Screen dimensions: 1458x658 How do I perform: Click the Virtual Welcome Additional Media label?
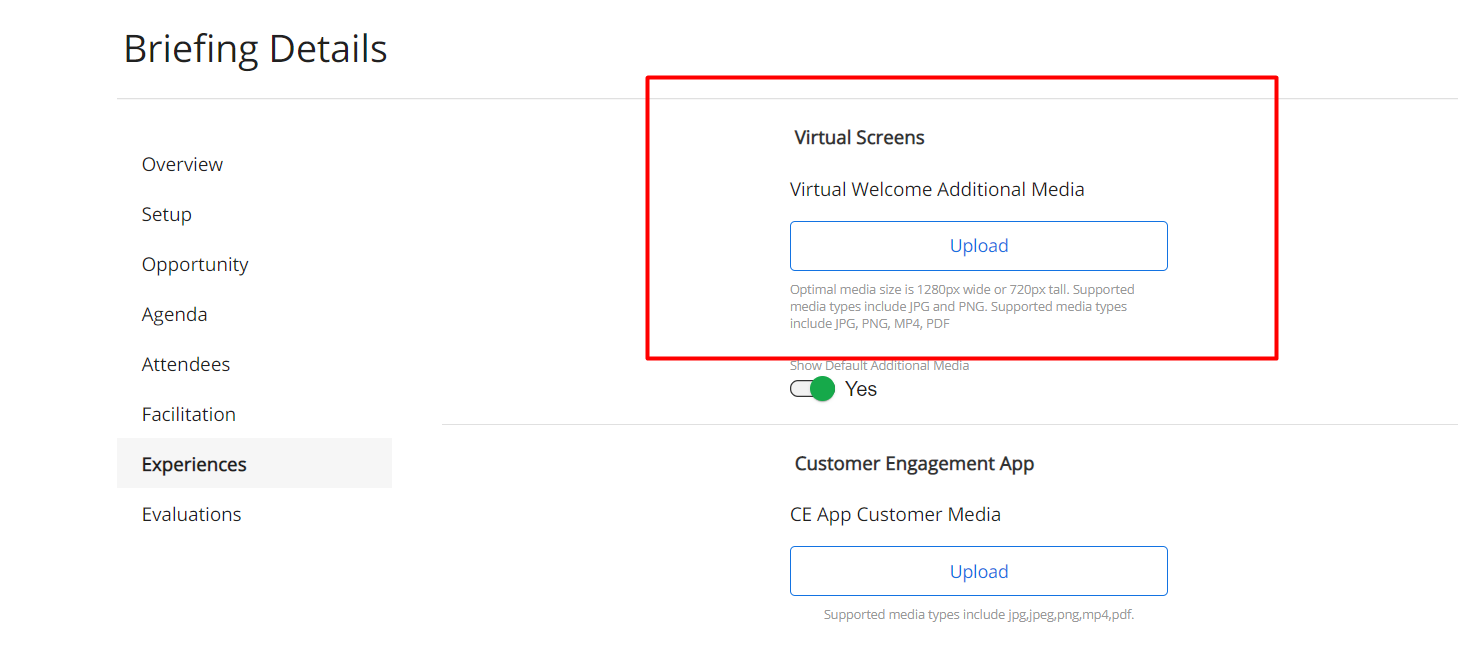click(x=937, y=189)
